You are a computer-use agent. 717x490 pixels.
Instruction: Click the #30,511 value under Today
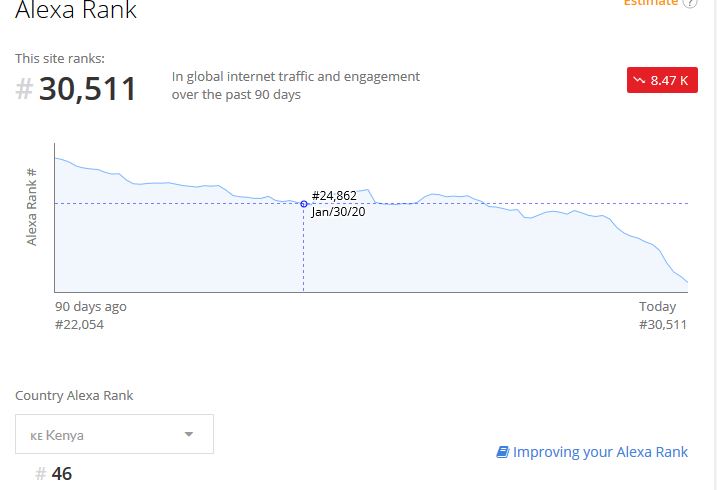coord(663,325)
